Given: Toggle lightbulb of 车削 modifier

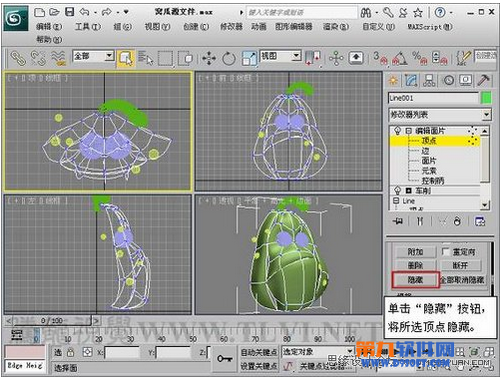Looking at the screenshot, I should coord(397,191).
